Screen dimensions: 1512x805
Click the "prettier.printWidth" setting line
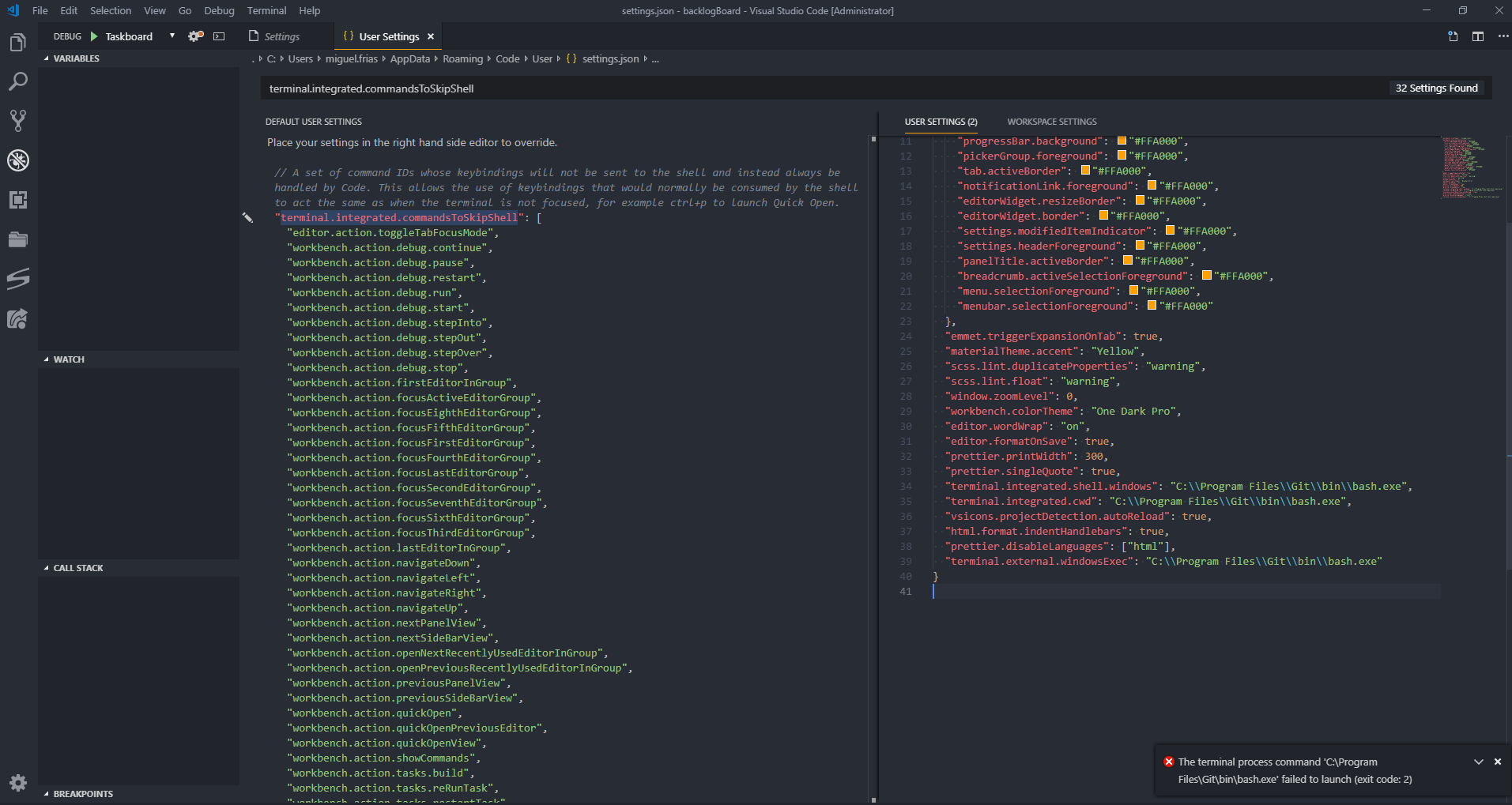click(x=1027, y=456)
